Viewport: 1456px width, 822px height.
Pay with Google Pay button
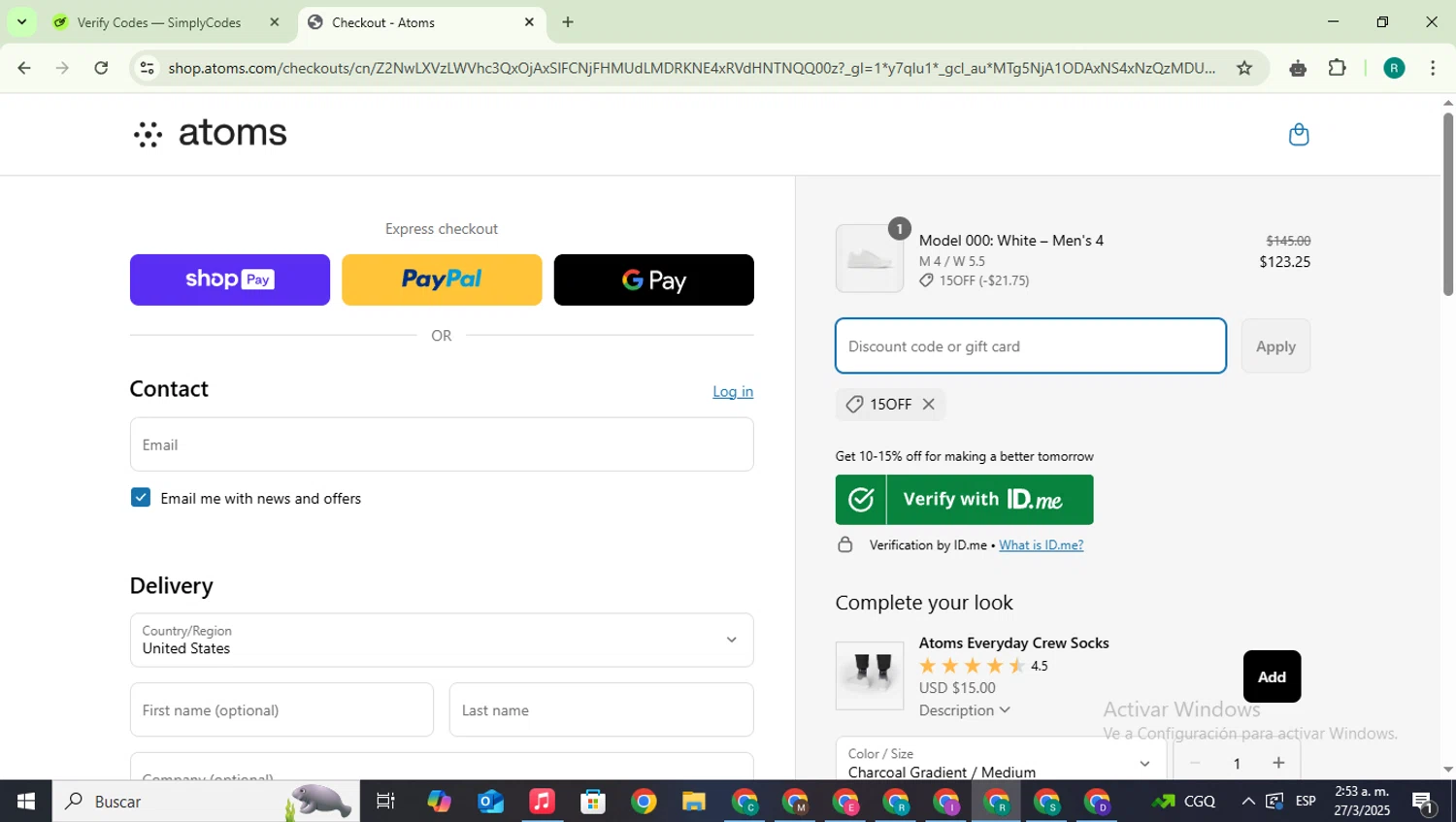pos(653,279)
